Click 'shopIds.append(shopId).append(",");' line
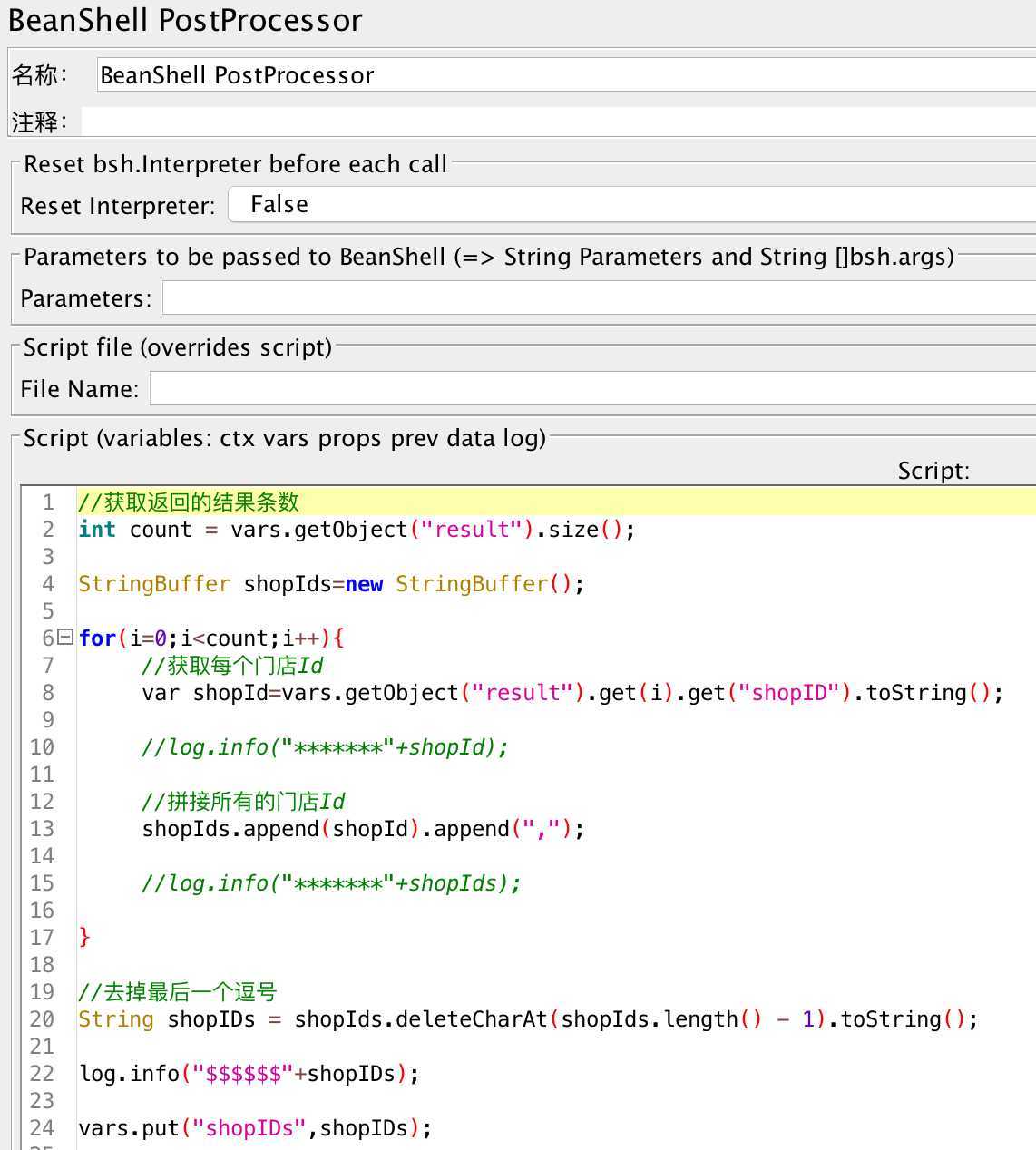Viewport: 1036px width, 1150px height. point(363,829)
